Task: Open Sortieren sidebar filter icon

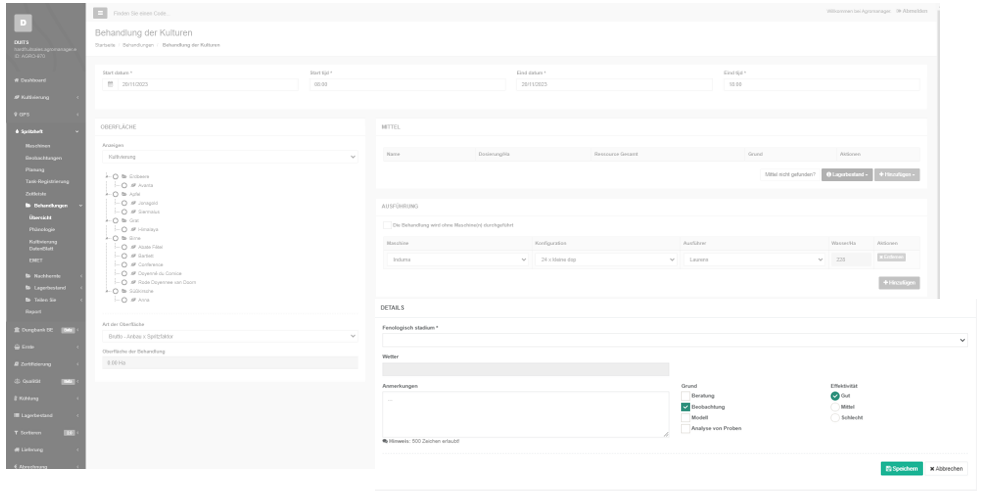Action: point(16,432)
